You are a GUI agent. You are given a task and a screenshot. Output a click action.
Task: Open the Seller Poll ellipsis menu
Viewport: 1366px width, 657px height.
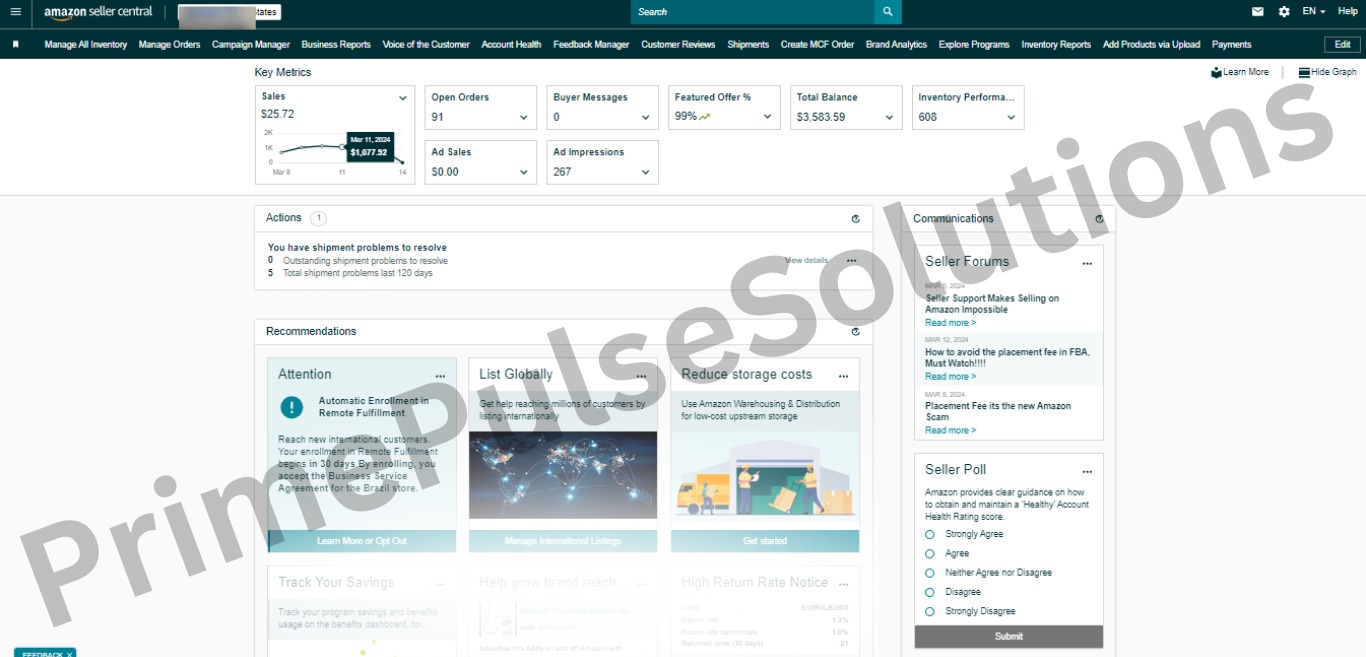[1087, 472]
